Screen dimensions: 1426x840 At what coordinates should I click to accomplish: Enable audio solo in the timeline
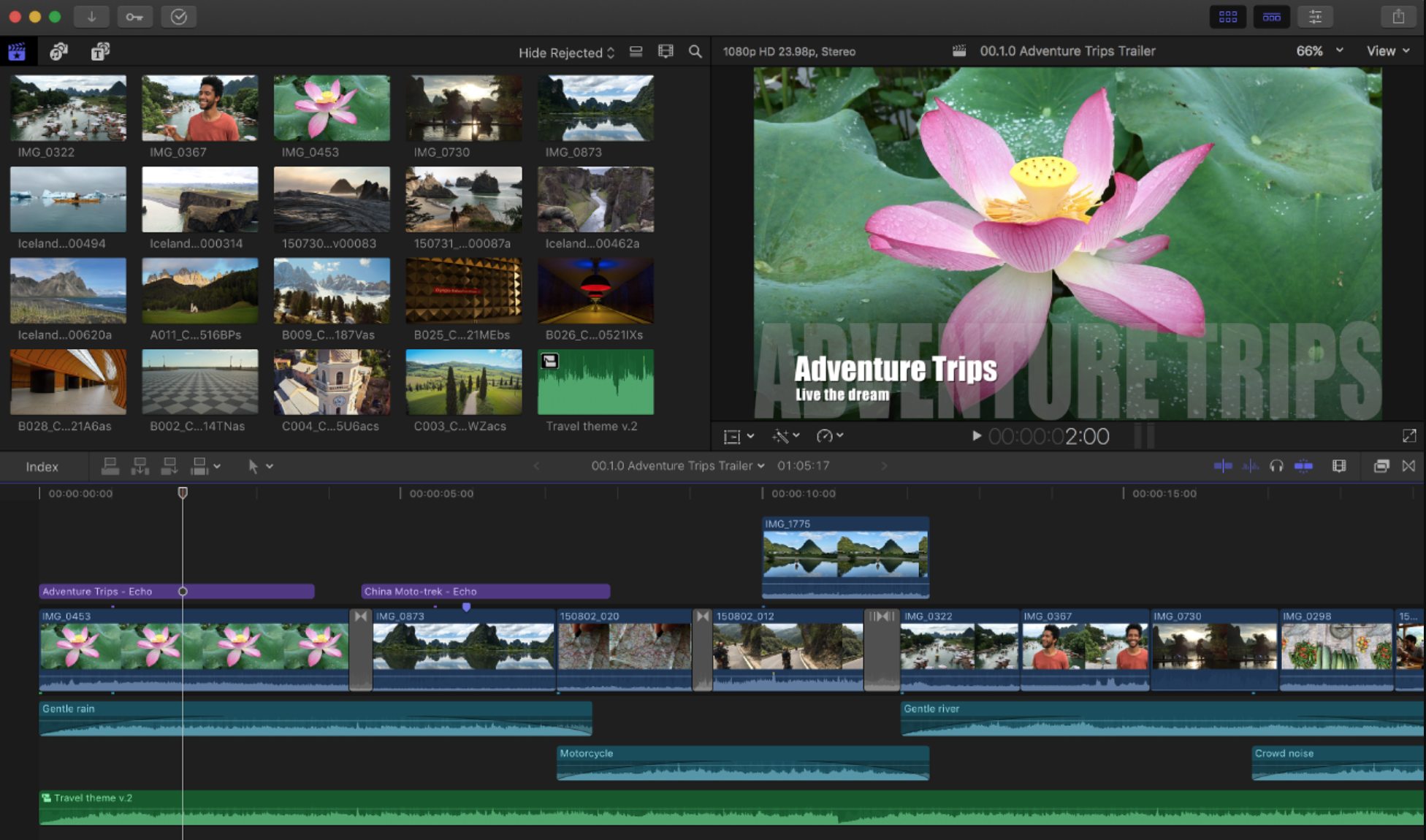pos(1277,466)
